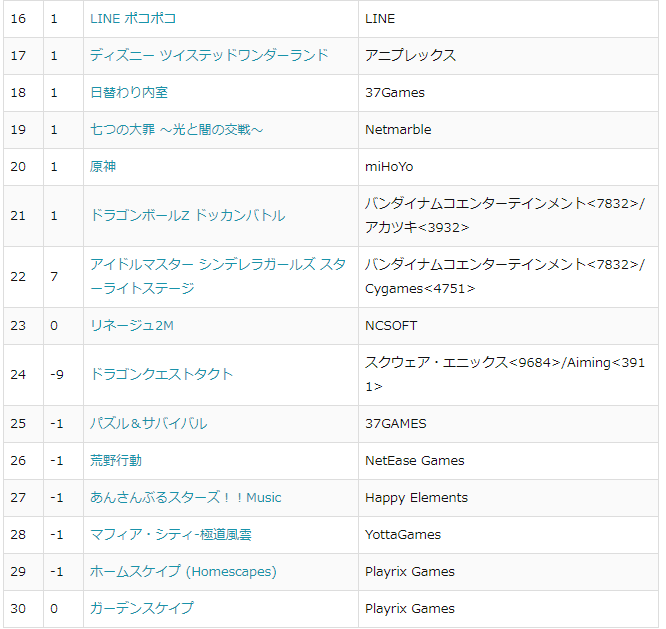
Task: Open the 荒野行動 link
Action: point(116,461)
